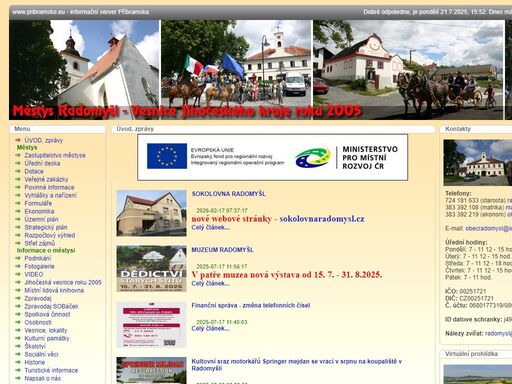
Task: Open Finanční správa flyer thumbnail
Action: pos(151,324)
